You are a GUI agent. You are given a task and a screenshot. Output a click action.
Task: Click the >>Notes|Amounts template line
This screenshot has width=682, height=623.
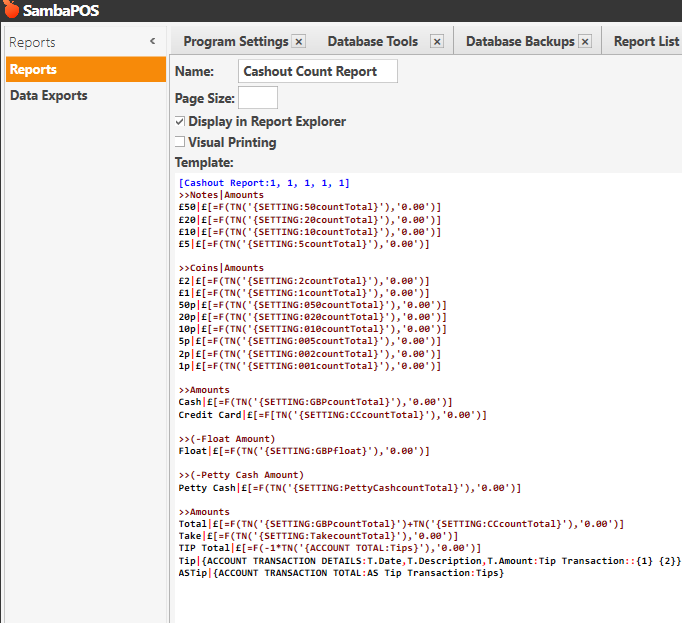(x=221, y=195)
